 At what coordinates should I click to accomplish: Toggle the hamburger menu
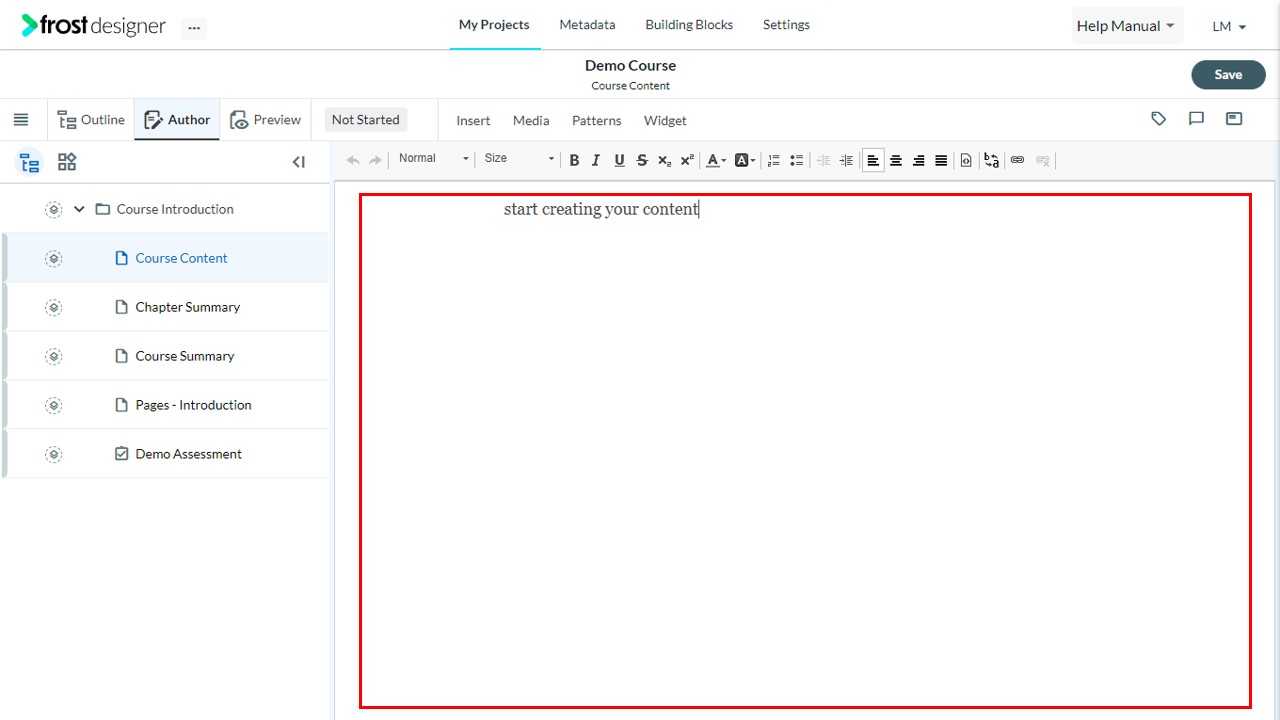21,120
